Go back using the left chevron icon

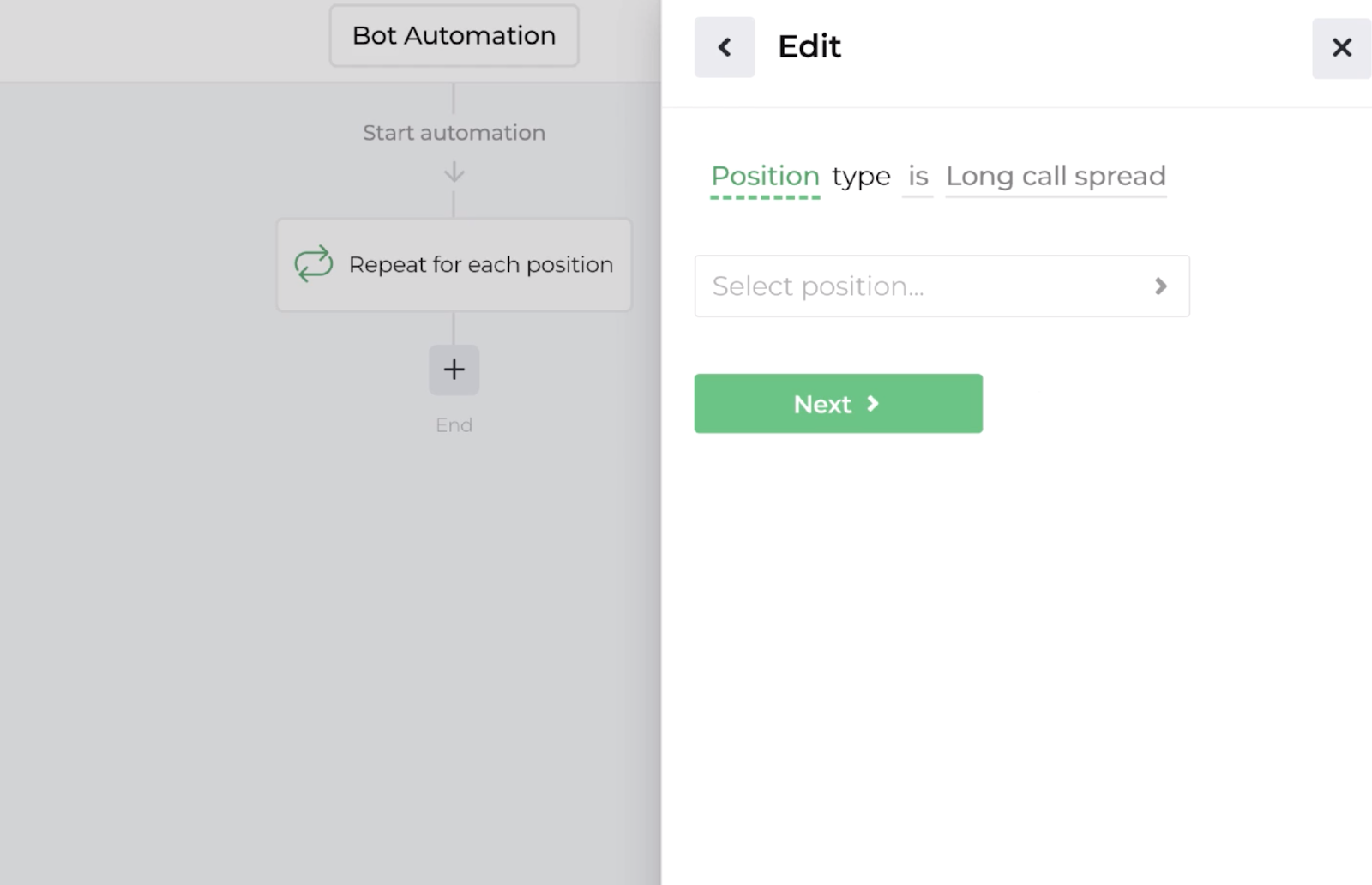pyautogui.click(x=725, y=47)
